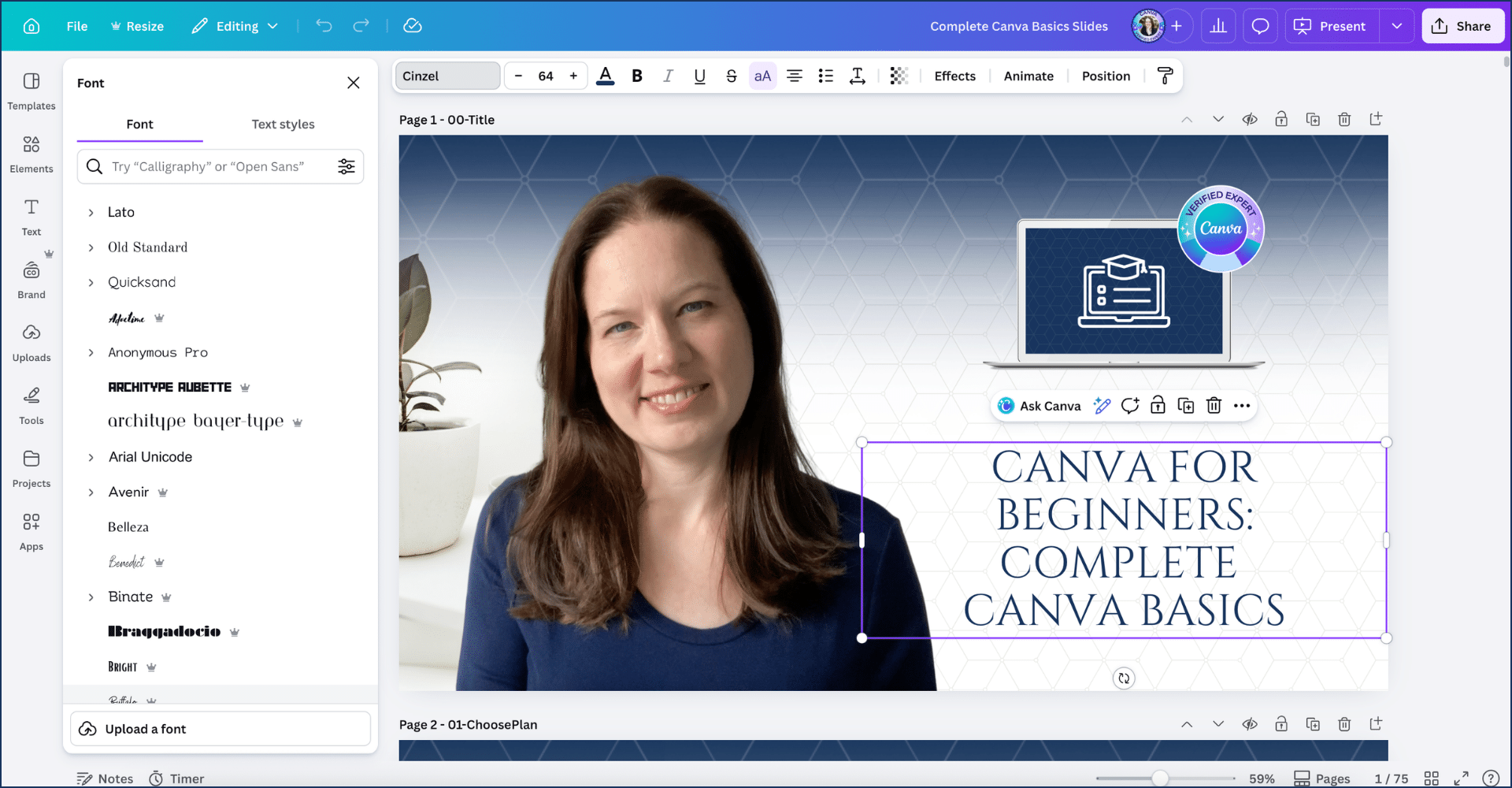The width and height of the screenshot is (1512, 788).
Task: Expand the Present options dropdown arrow
Action: point(1396,26)
